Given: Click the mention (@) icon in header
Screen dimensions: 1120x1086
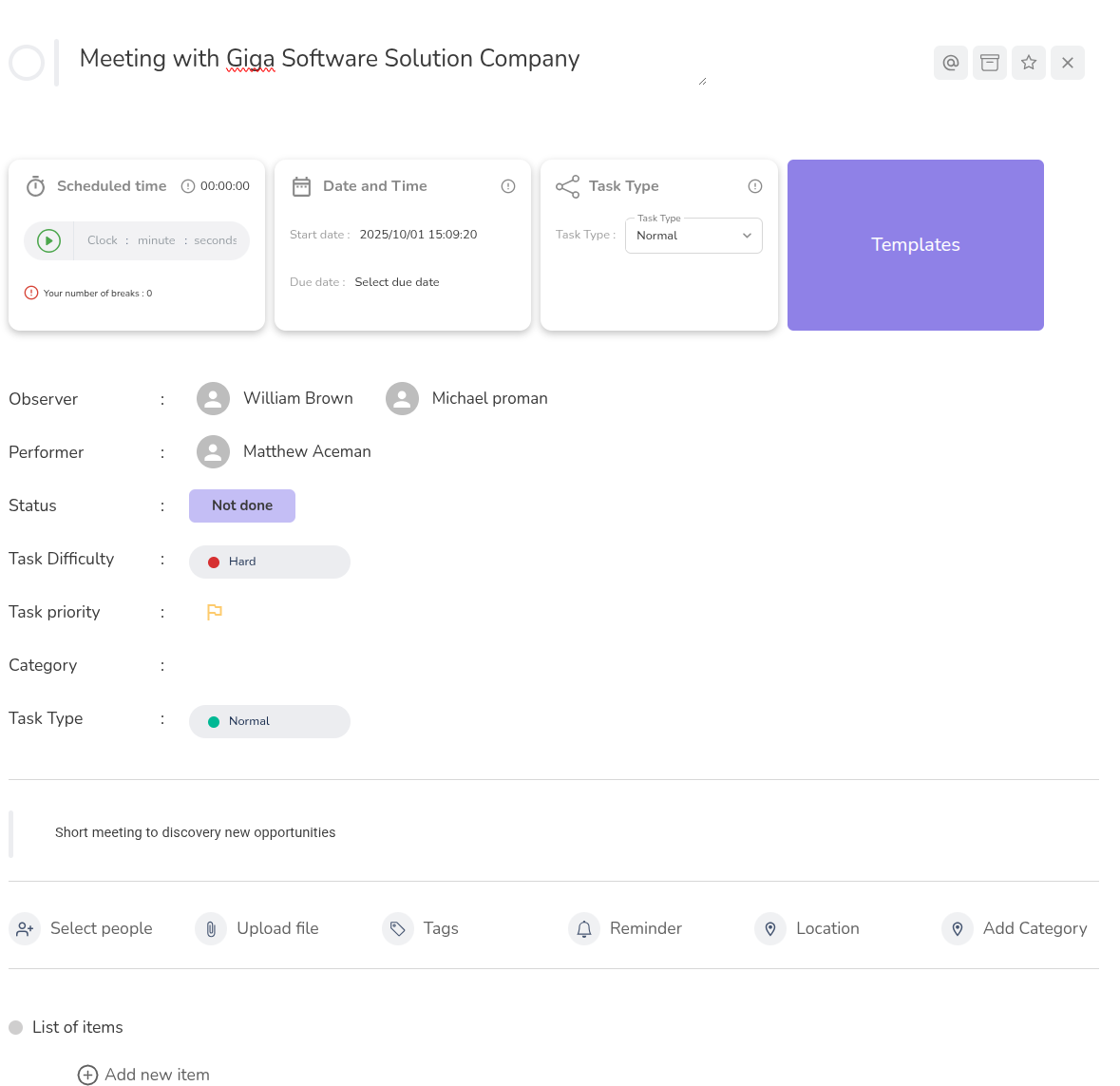Looking at the screenshot, I should click(x=950, y=63).
